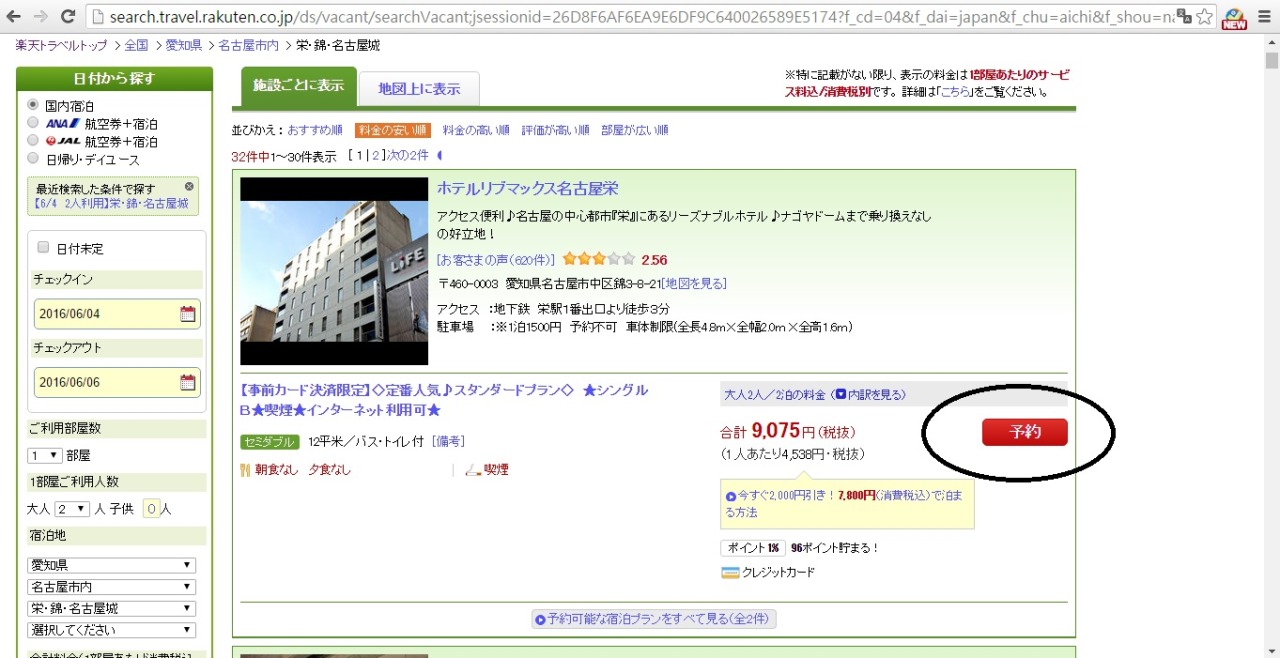Open check-out date calendar icon
The height and width of the screenshot is (658, 1280).
click(x=188, y=382)
